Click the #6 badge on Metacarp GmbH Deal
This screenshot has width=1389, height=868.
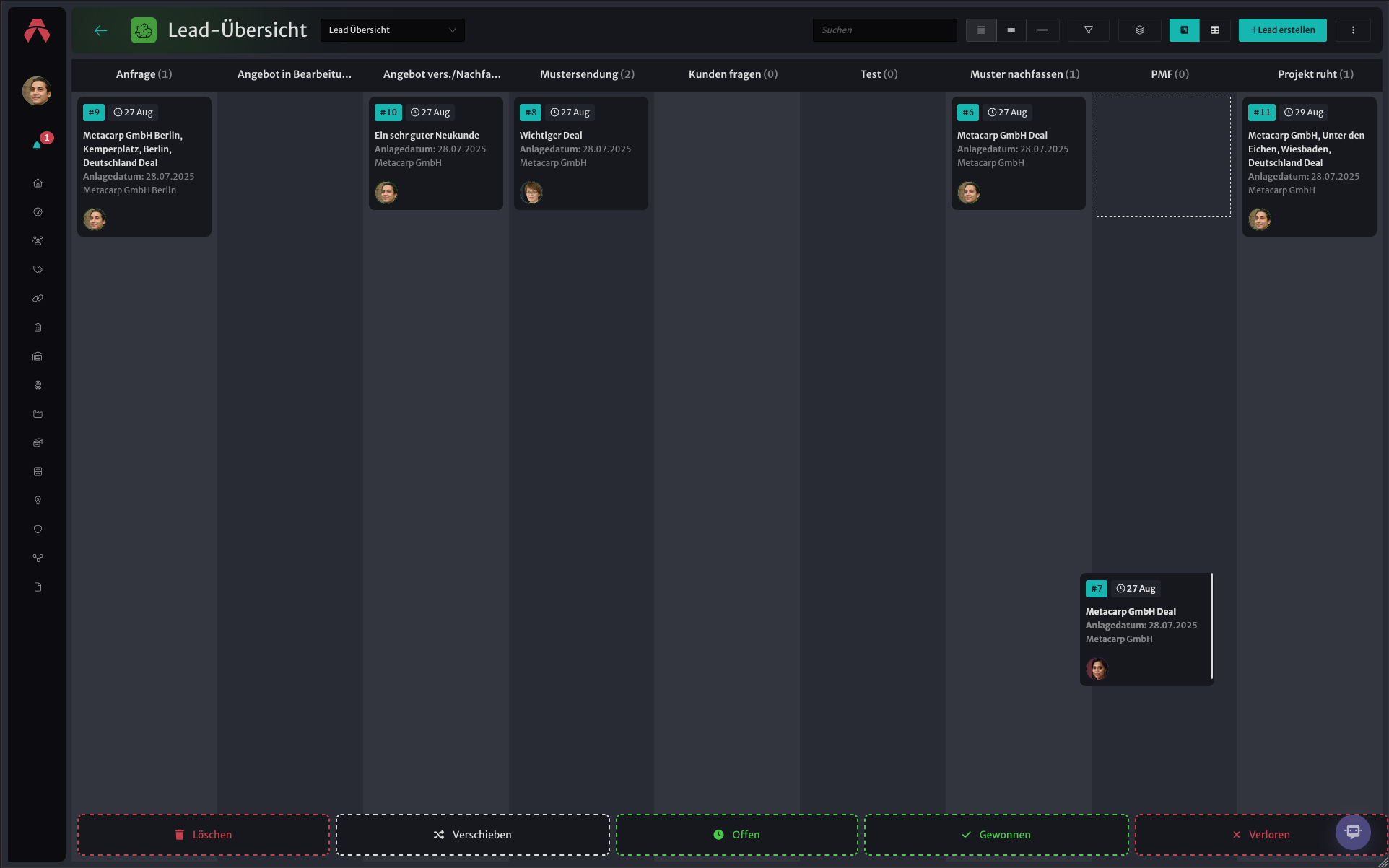point(967,113)
